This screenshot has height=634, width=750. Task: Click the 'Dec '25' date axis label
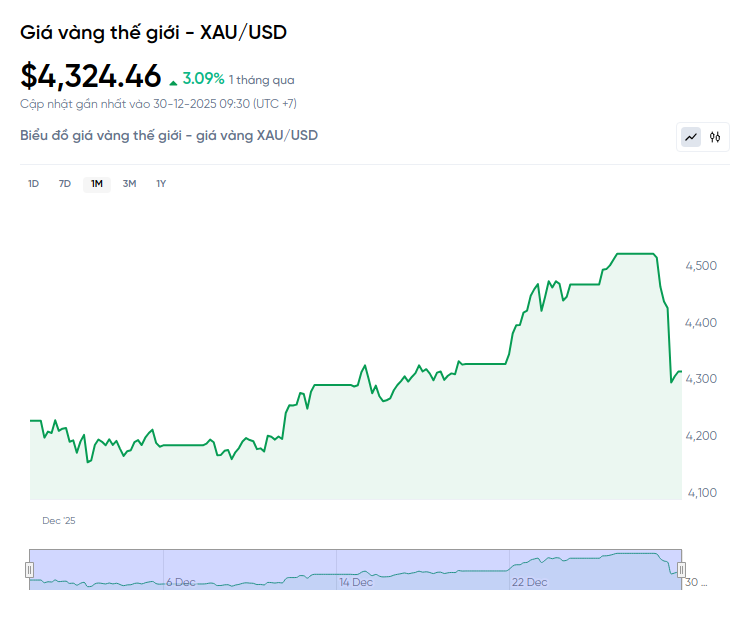59,521
